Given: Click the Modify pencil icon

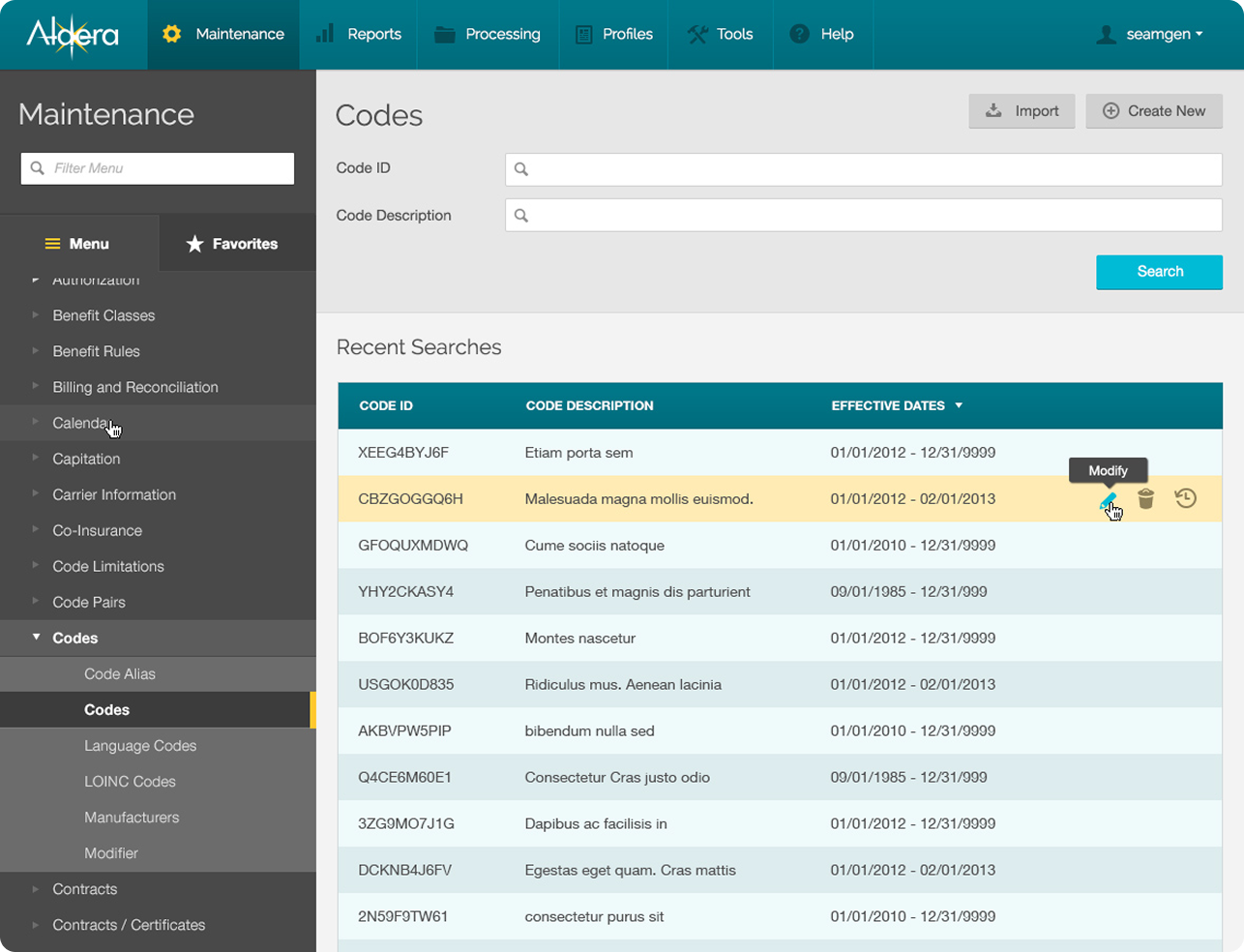Looking at the screenshot, I should click(1108, 500).
